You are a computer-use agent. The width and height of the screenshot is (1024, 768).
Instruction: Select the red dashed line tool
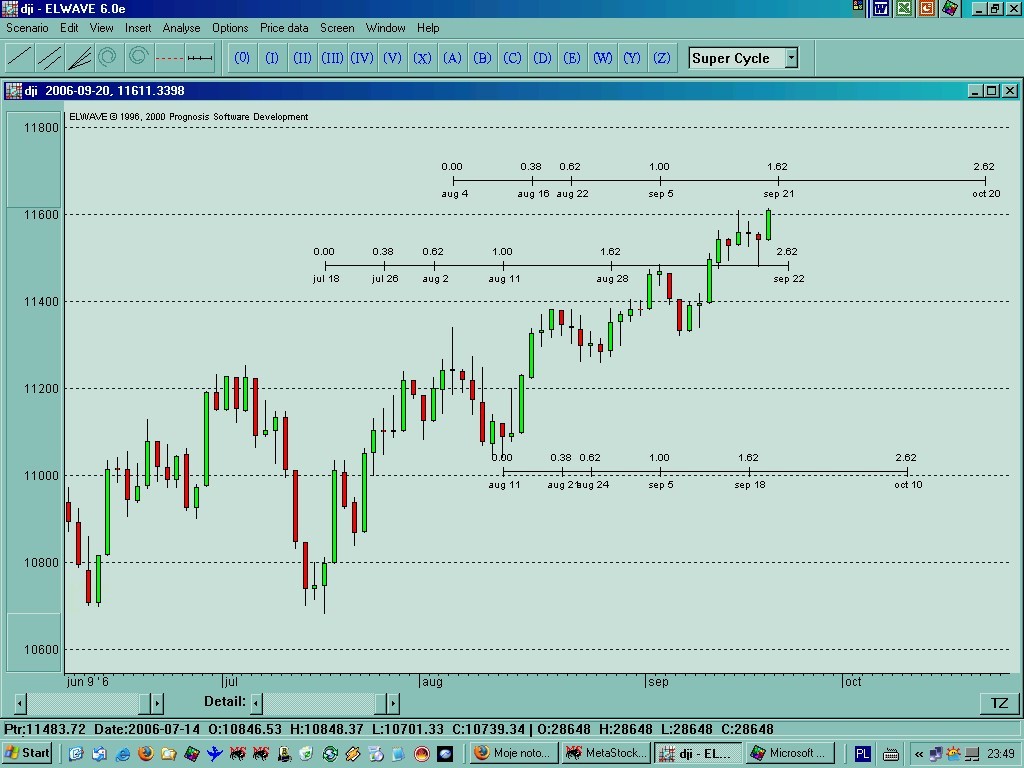pos(169,58)
